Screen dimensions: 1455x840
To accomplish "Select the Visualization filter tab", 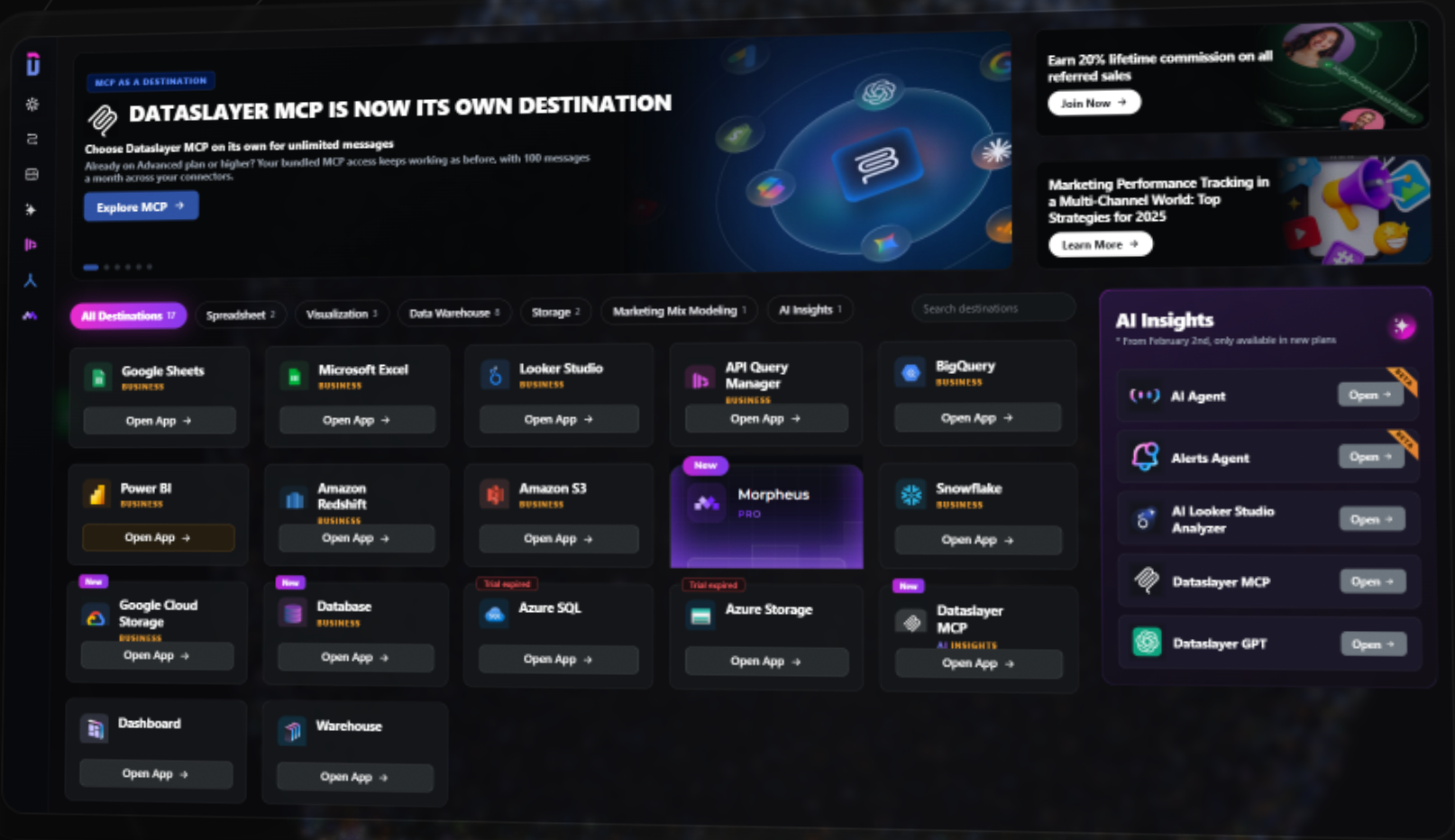I will (x=342, y=314).
